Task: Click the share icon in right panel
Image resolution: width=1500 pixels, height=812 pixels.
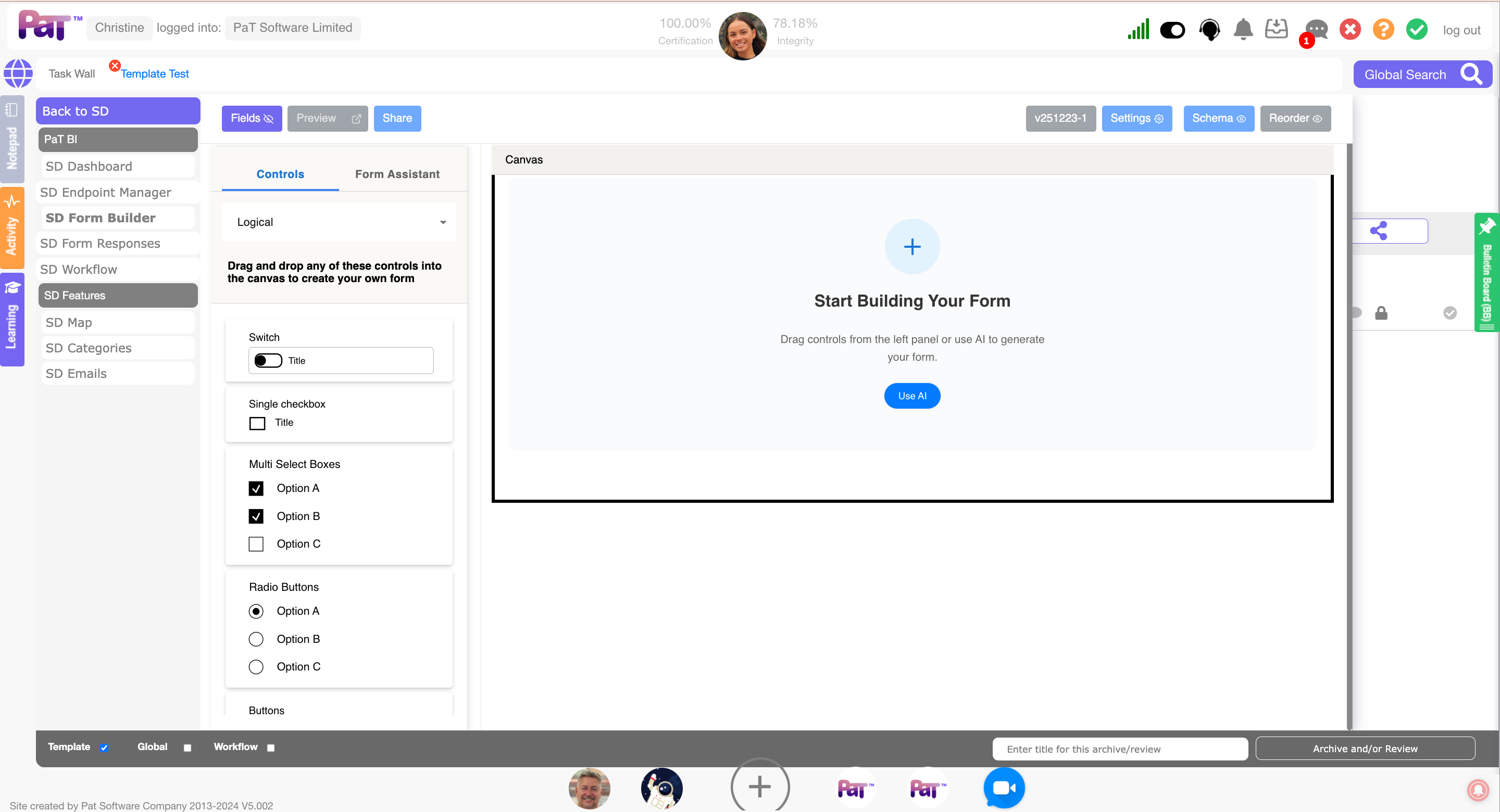Action: click(x=1379, y=231)
